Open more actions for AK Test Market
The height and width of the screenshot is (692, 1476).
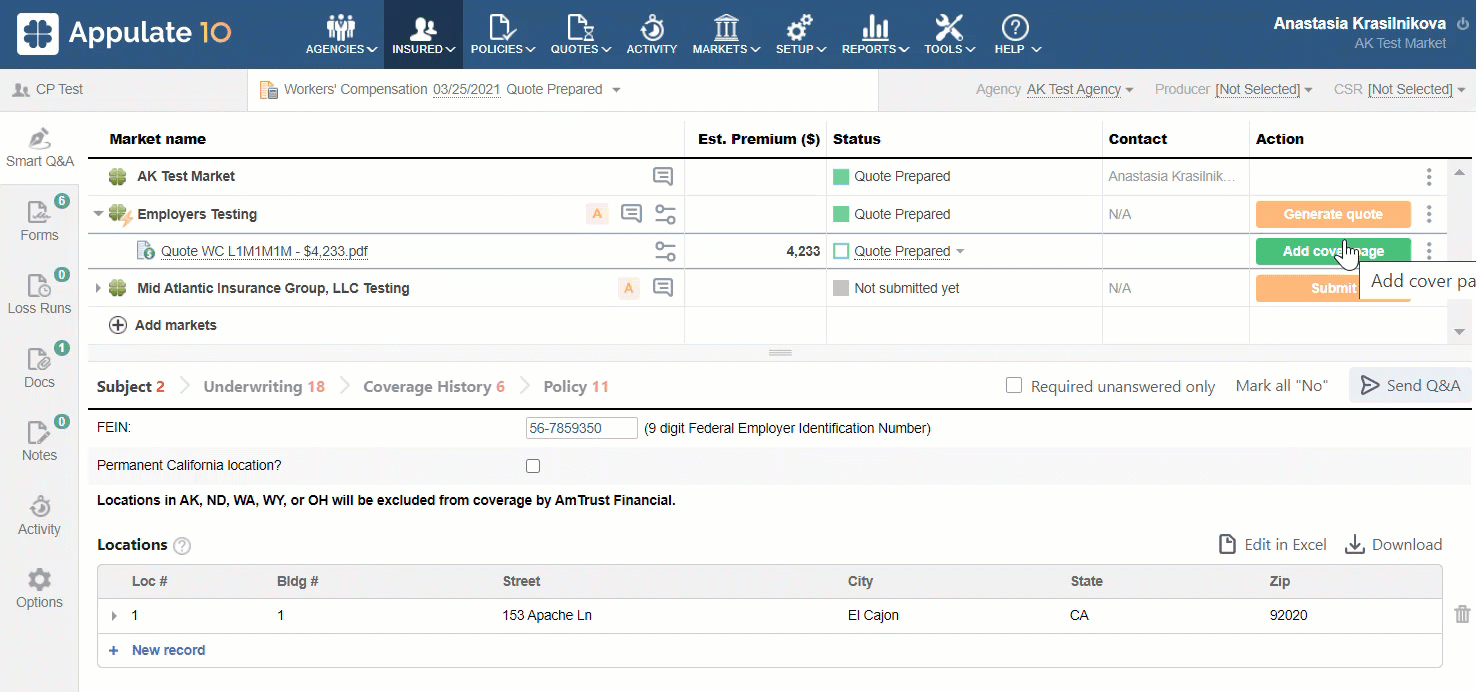[x=1429, y=177]
